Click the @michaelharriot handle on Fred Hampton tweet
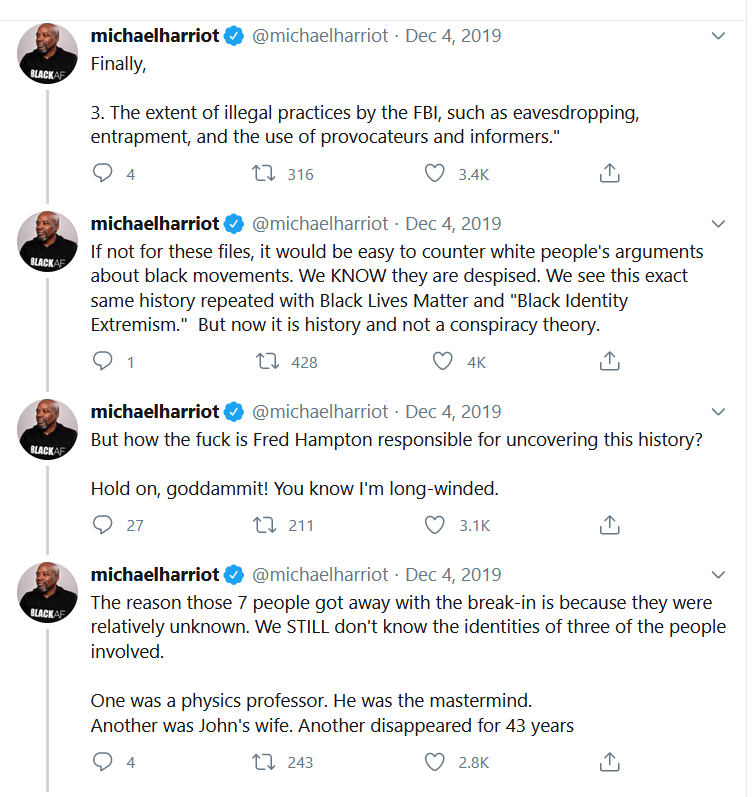This screenshot has width=752, height=797. [319, 412]
